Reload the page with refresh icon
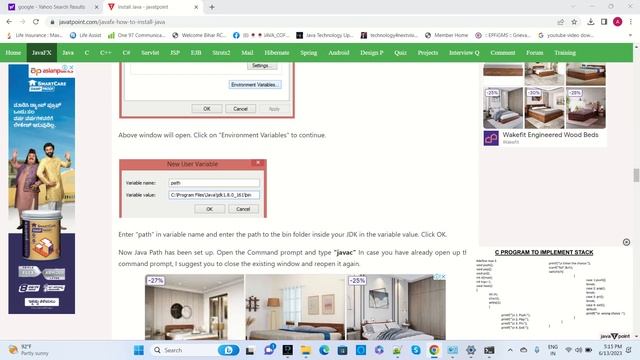This screenshot has height=360, width=640. pos(36,22)
